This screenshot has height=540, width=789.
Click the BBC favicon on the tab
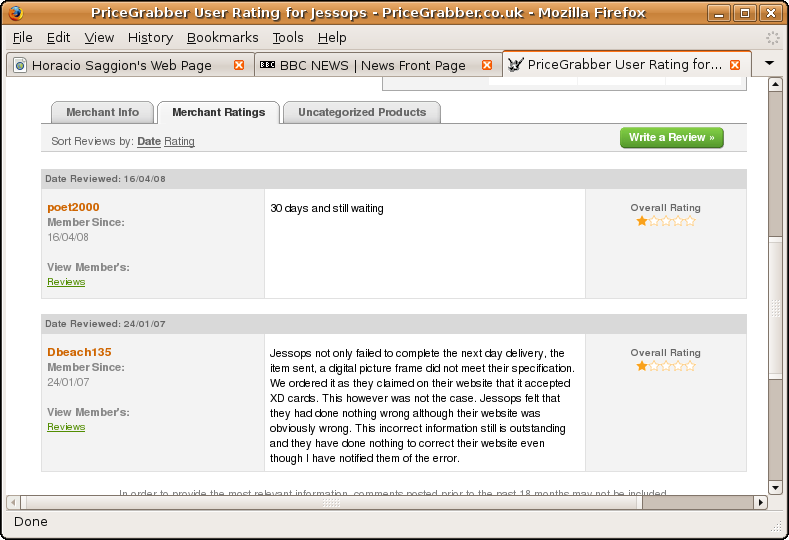[x=267, y=65]
